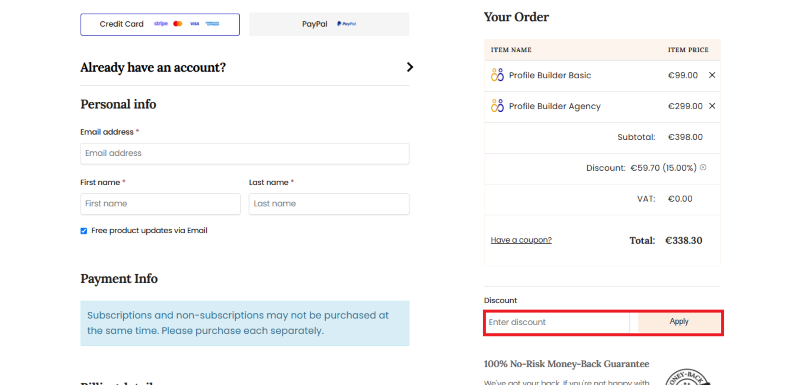Screen dimensions: 800x385
Task: Focus the Email address field
Action: click(244, 153)
